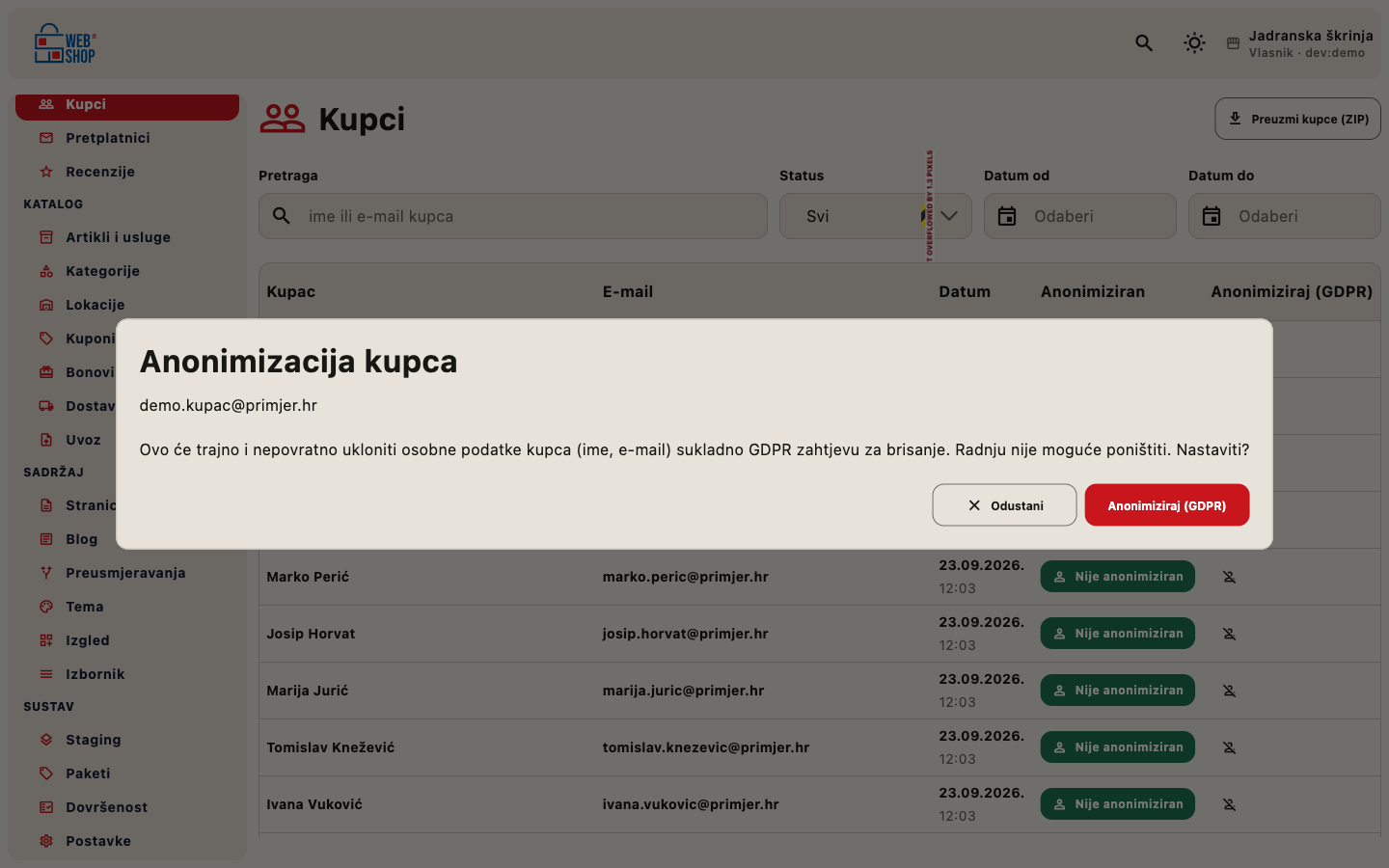Anonymize Marko Perić via the row icon
Viewport: 1389px width, 868px height.
(1229, 577)
